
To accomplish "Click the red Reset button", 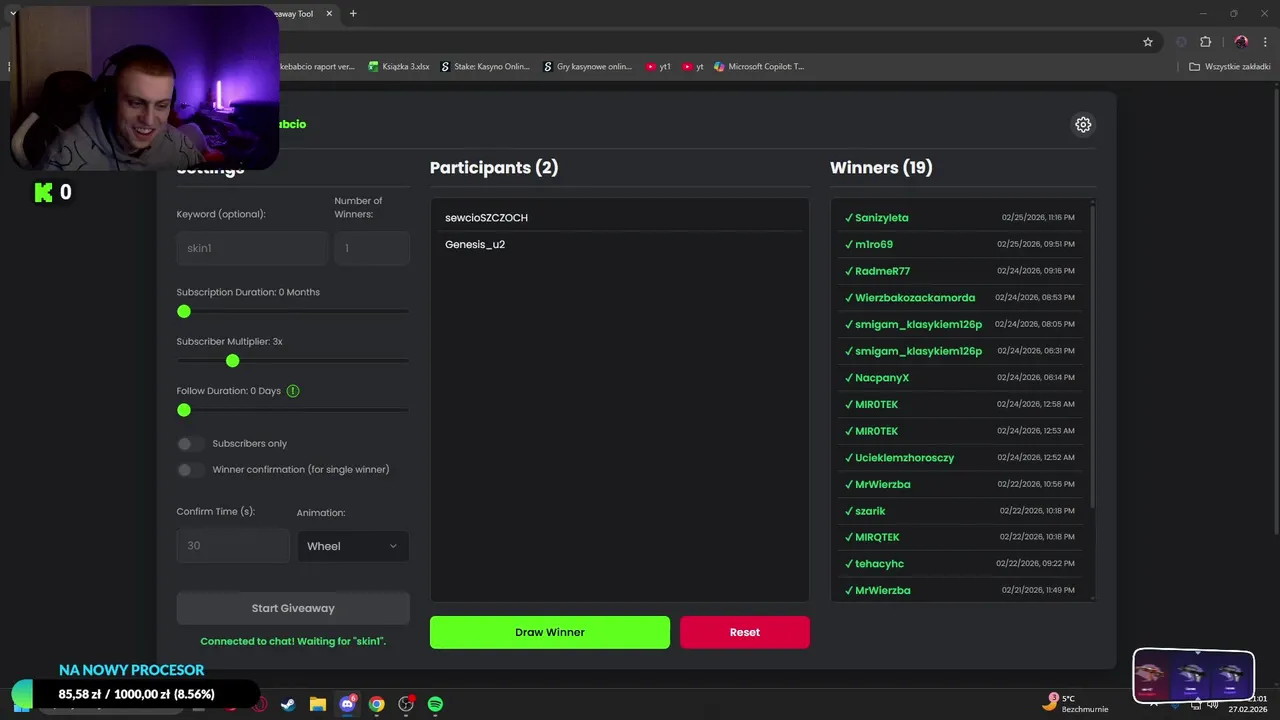I will 745,632.
